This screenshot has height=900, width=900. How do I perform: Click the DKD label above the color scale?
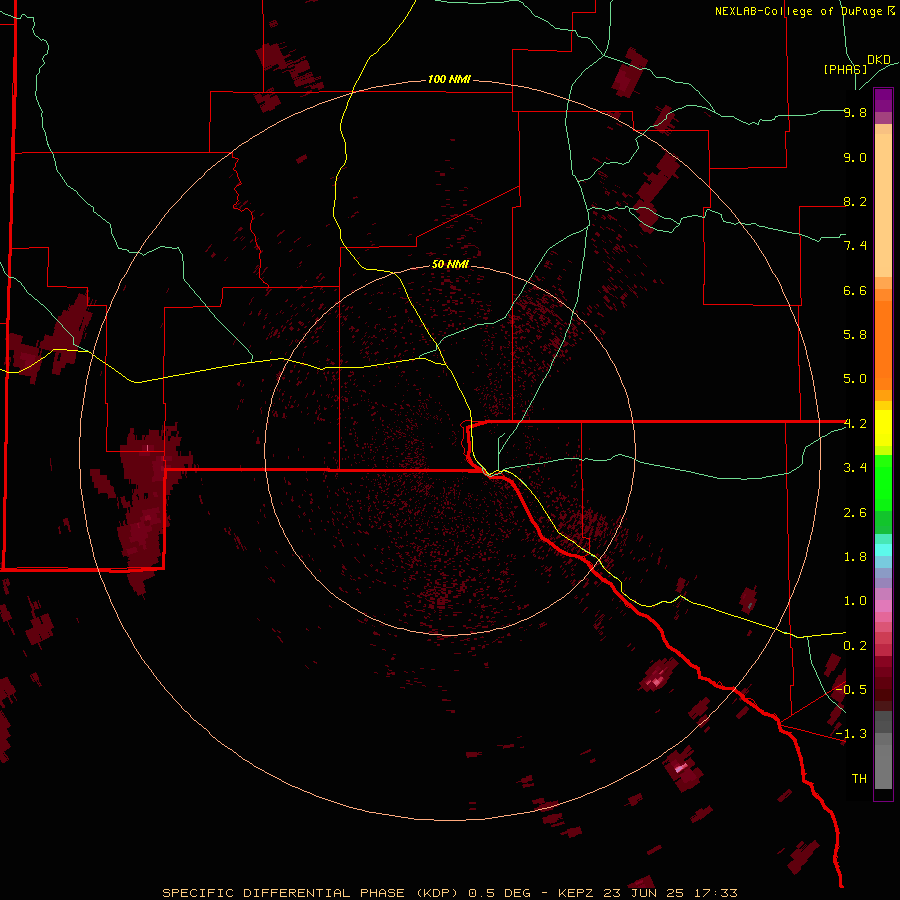[879, 60]
